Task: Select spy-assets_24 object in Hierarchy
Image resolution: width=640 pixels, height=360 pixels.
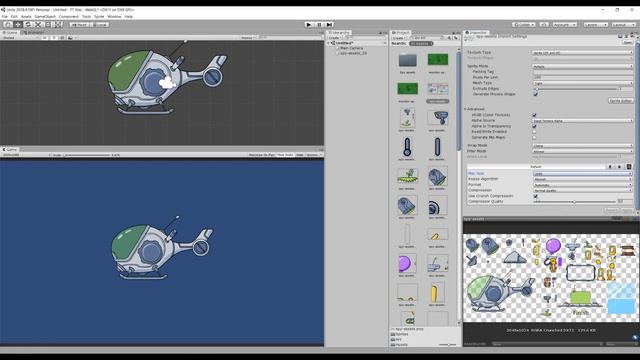Action: click(x=353, y=53)
